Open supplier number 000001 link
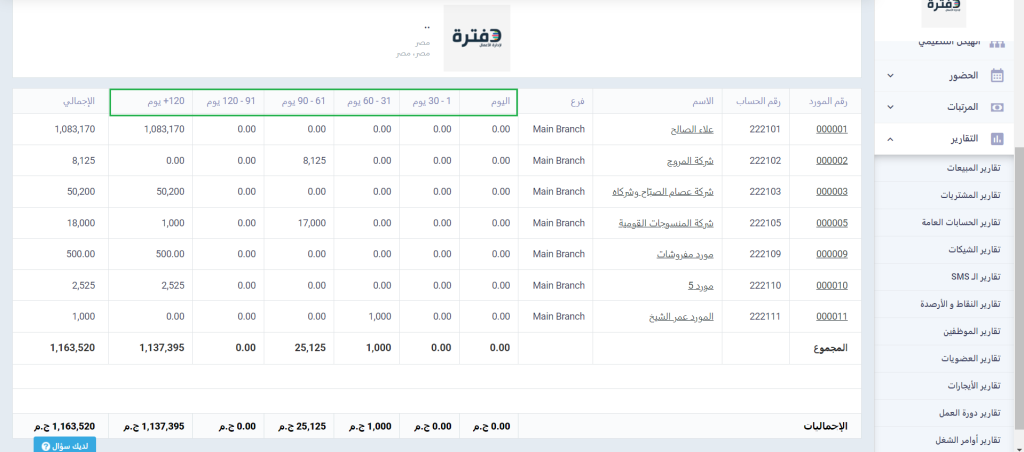1024x452 pixels. point(831,129)
